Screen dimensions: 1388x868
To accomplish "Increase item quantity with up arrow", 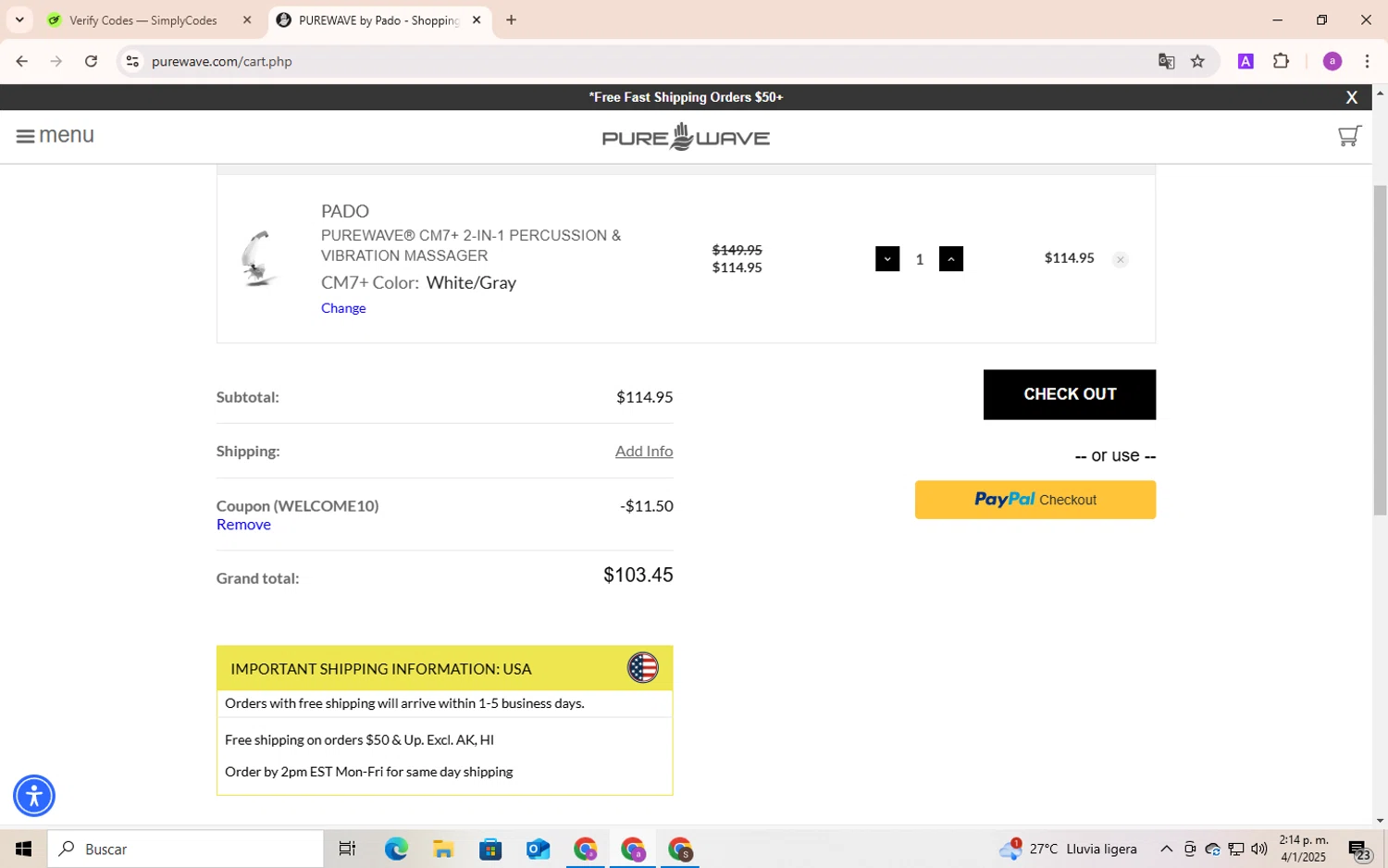I will tap(950, 259).
